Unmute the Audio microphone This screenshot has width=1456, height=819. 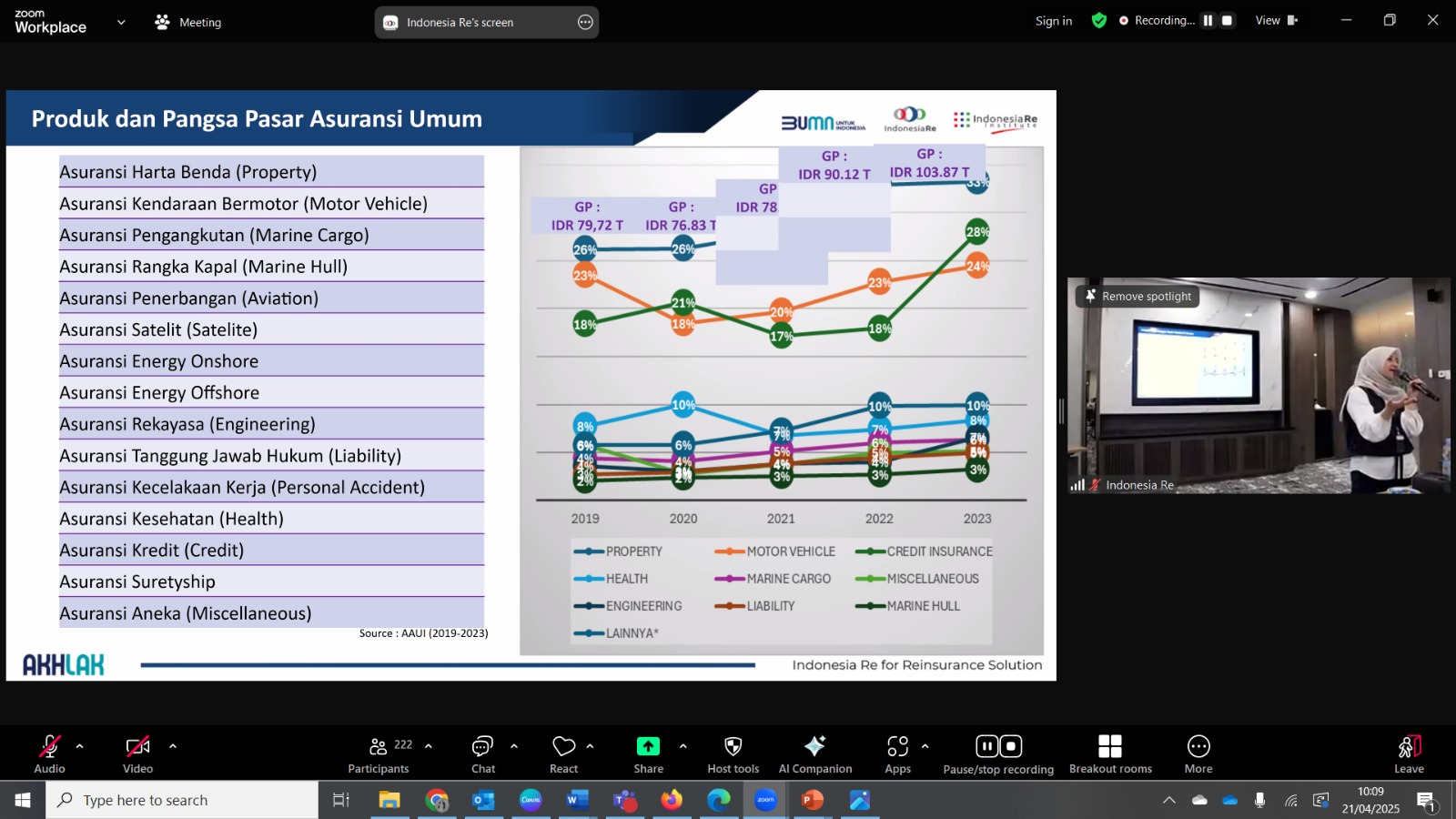pyautogui.click(x=50, y=754)
